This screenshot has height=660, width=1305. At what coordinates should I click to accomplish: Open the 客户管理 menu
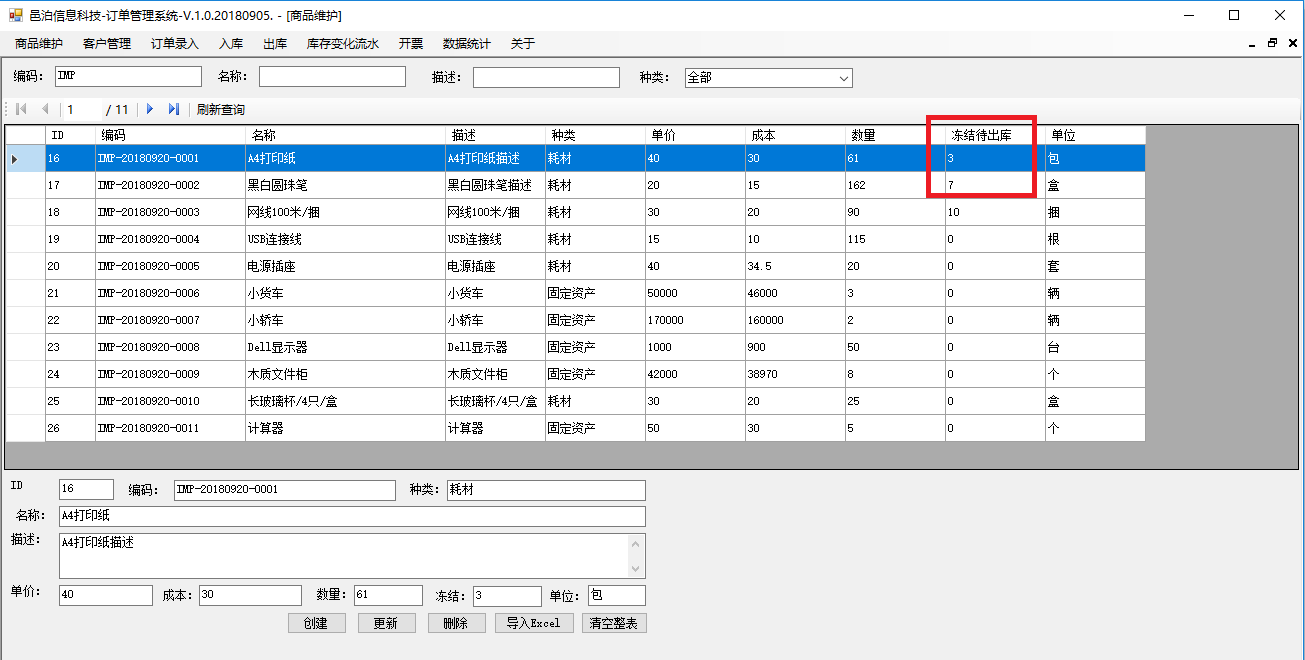coord(107,44)
